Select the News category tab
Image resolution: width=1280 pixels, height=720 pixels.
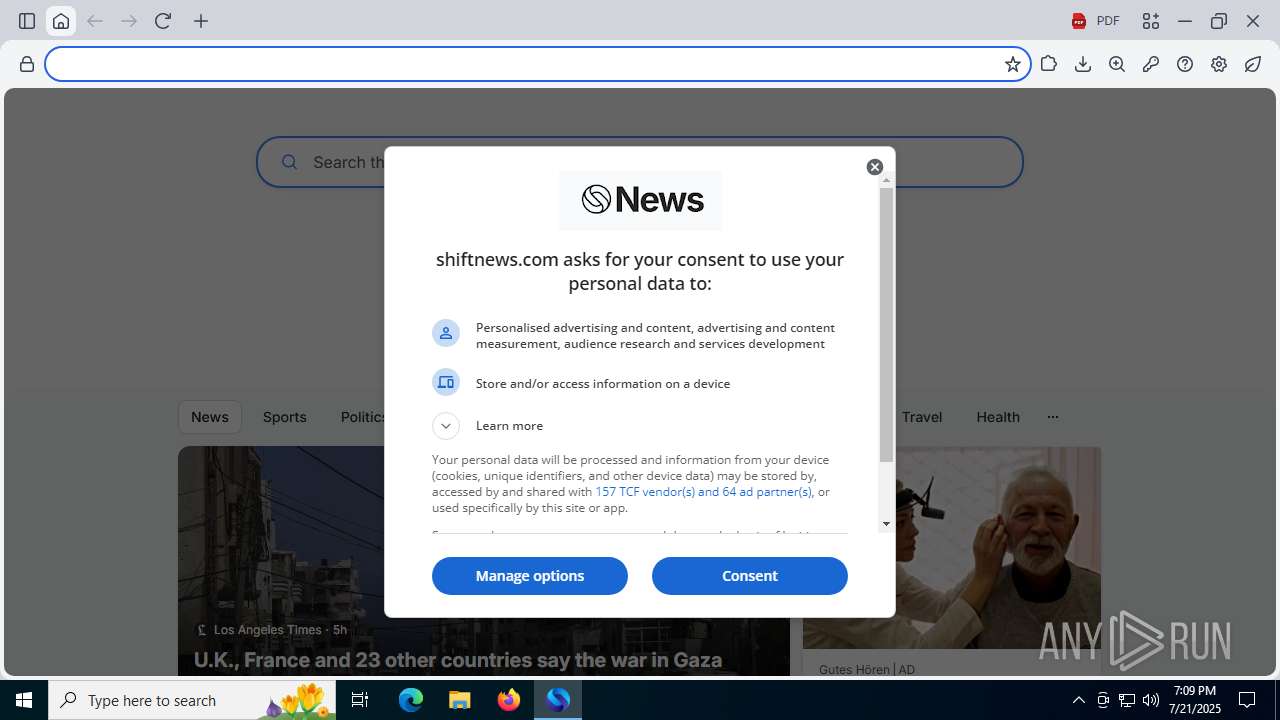(210, 417)
